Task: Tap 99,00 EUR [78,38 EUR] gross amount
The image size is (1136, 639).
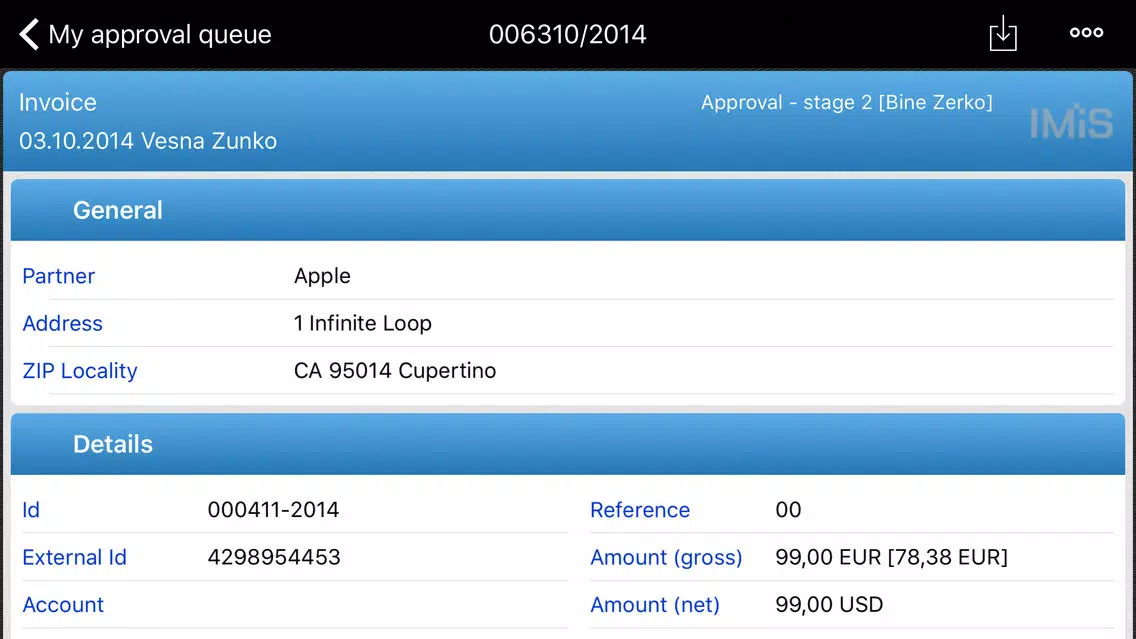Action: coord(891,557)
